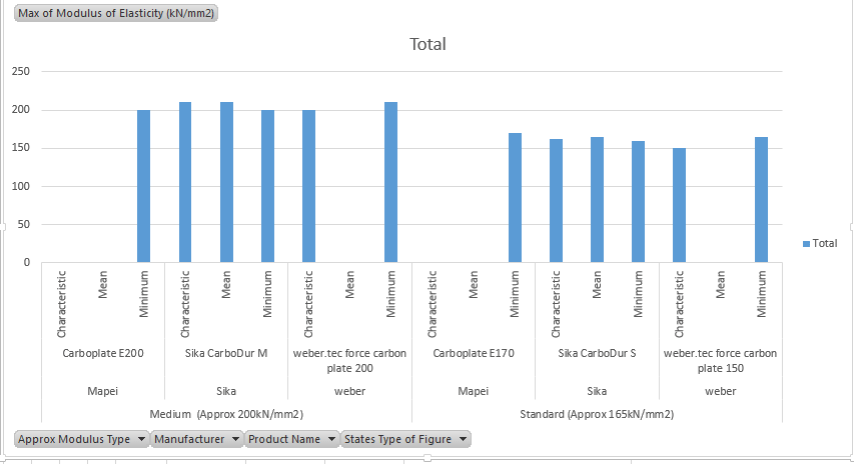Click Mapei manufacturer label under Carboplate E200
This screenshot has height=464, width=854.
[x=103, y=392]
